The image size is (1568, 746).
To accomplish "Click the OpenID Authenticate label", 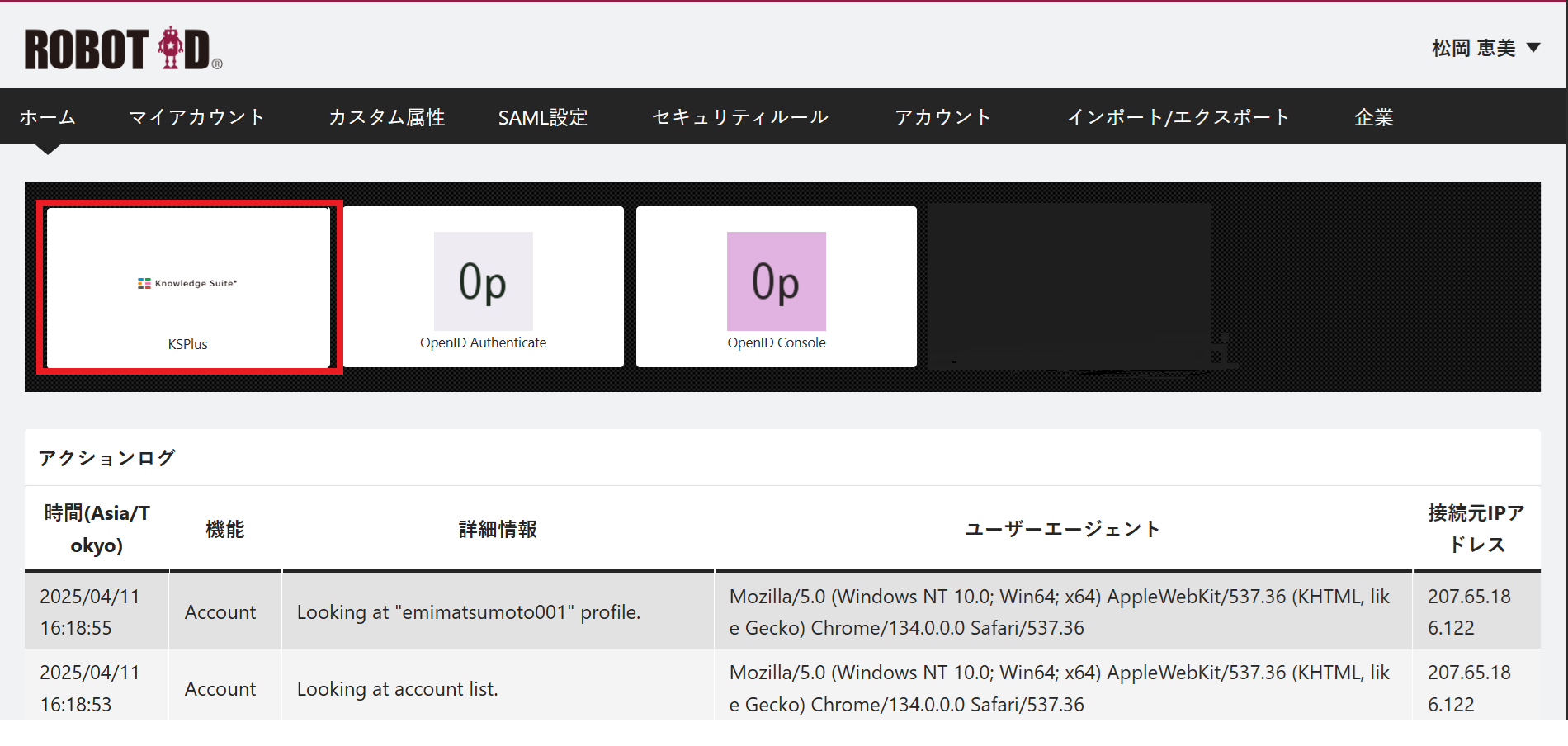I will pyautogui.click(x=483, y=342).
